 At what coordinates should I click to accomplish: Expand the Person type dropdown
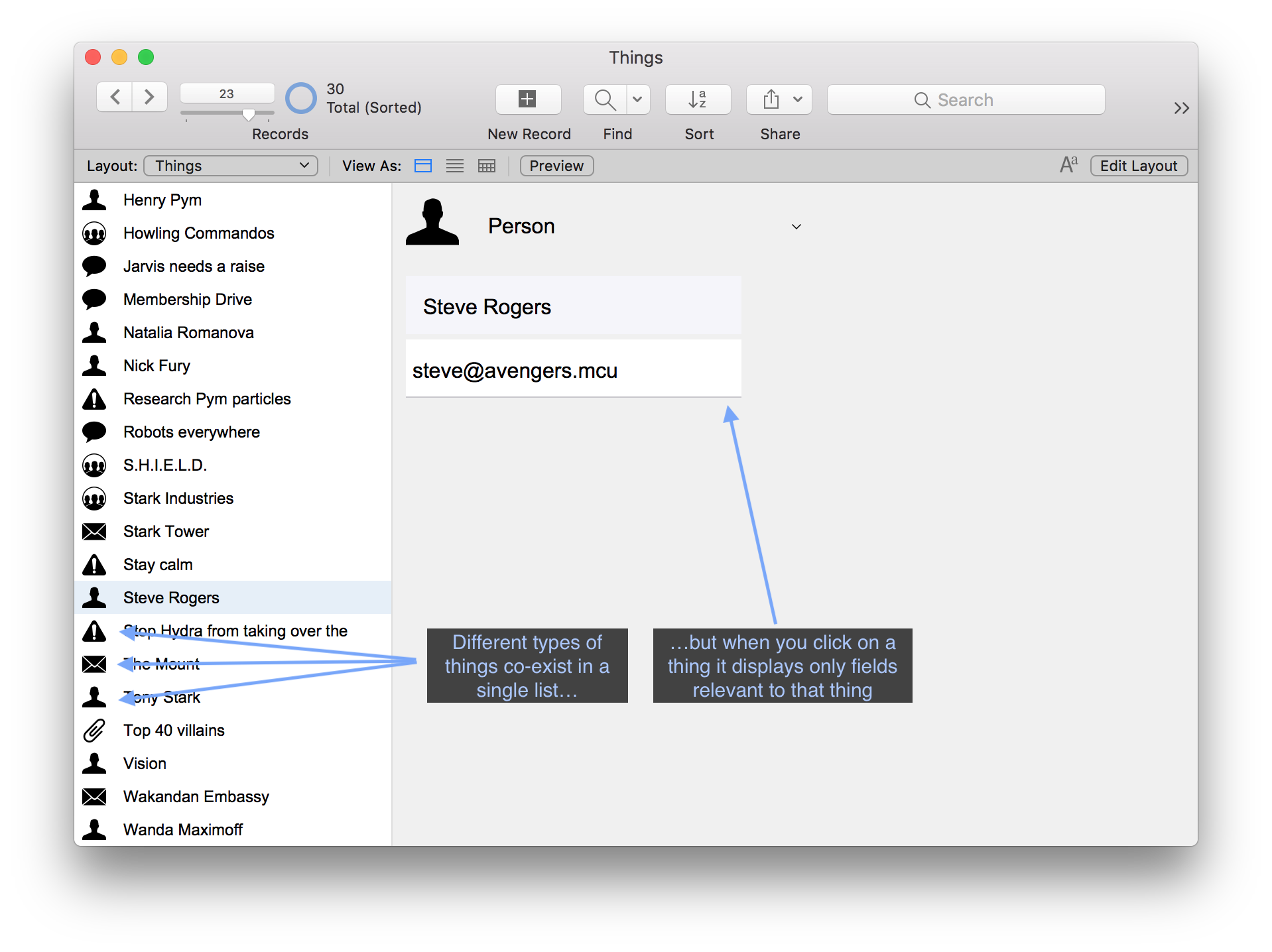tap(796, 227)
